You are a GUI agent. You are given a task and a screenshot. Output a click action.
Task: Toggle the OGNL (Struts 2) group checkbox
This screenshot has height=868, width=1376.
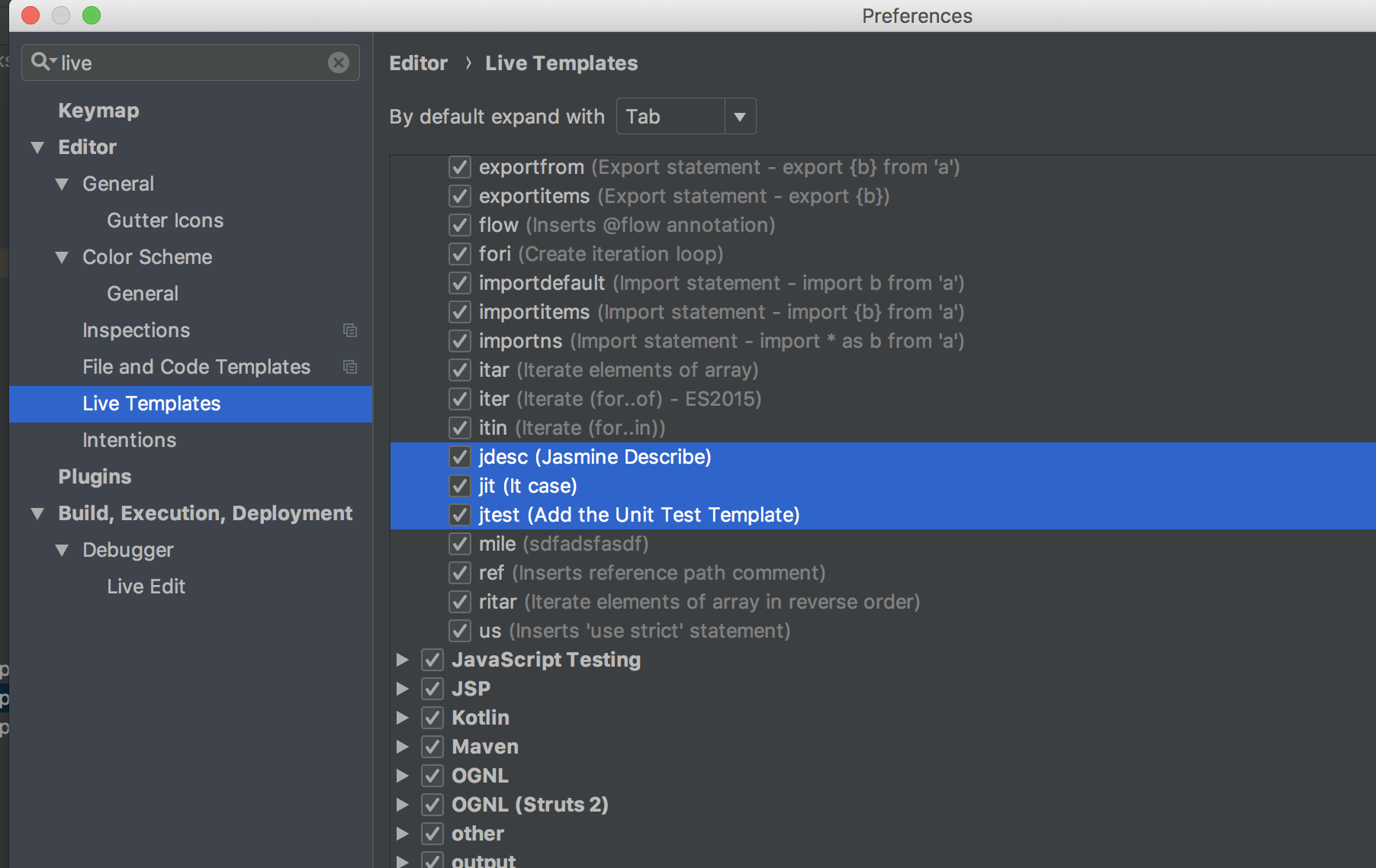tap(432, 805)
